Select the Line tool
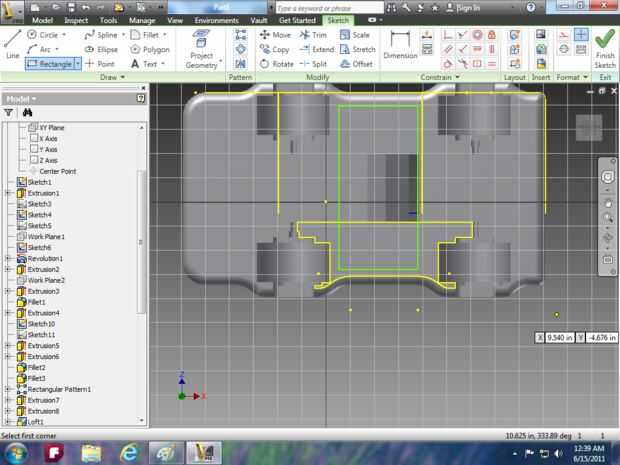 pyautogui.click(x=12, y=44)
